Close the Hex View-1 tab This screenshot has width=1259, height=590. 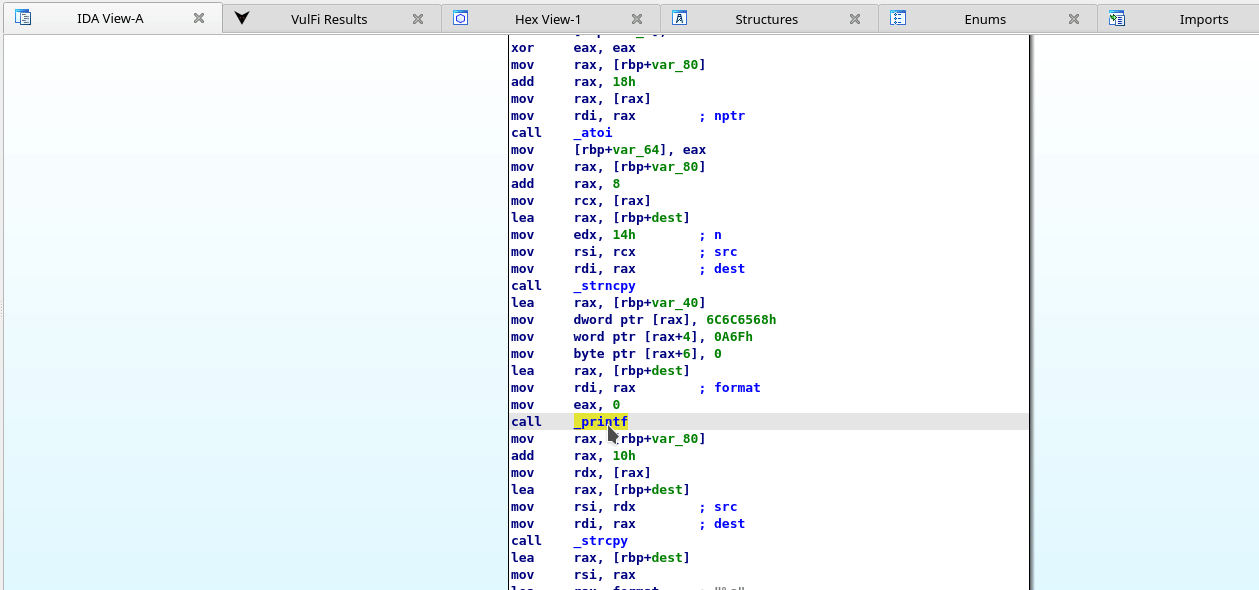point(637,19)
